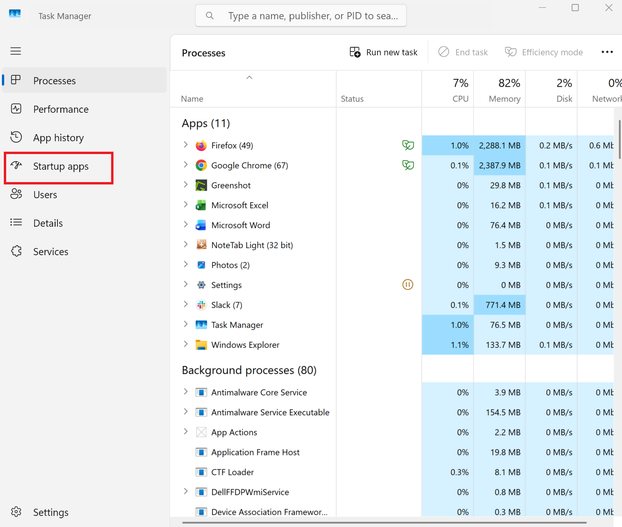This screenshot has width=622, height=527.
Task: Click the efficiency mode leaf on Firefox row
Action: click(x=408, y=145)
